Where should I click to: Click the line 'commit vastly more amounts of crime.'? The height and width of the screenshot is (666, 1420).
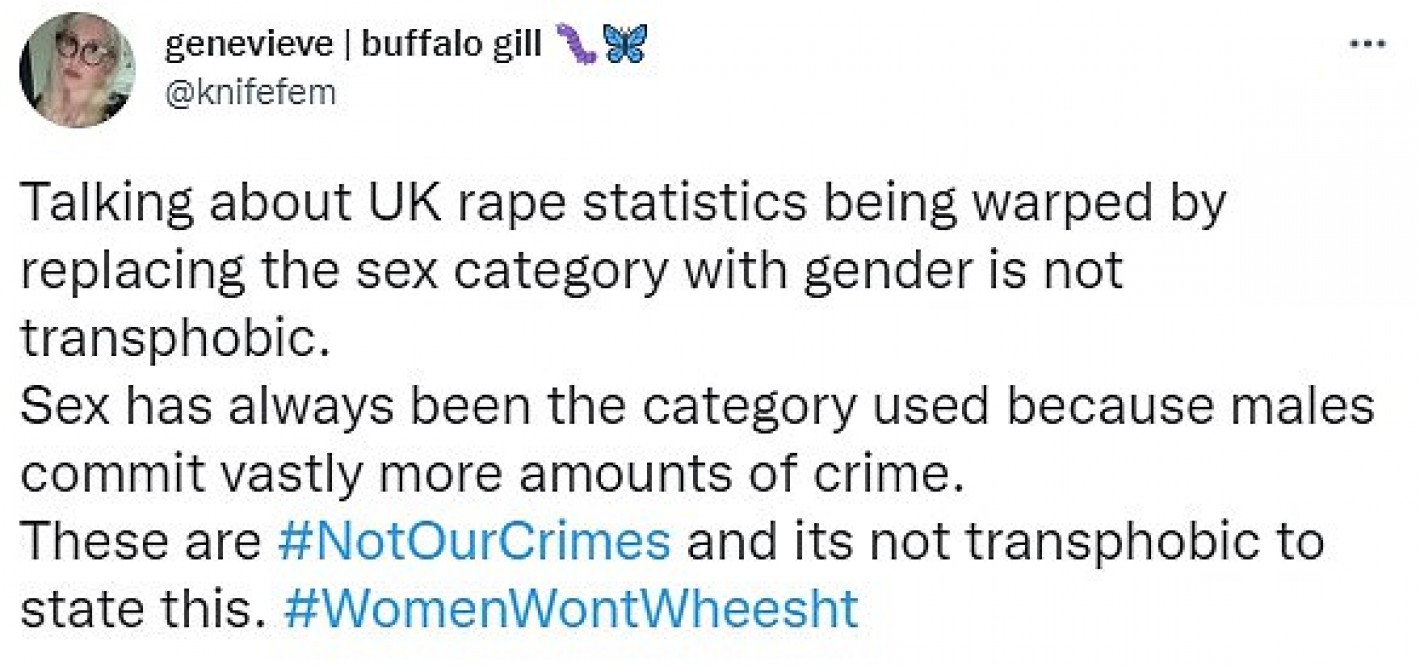point(493,474)
